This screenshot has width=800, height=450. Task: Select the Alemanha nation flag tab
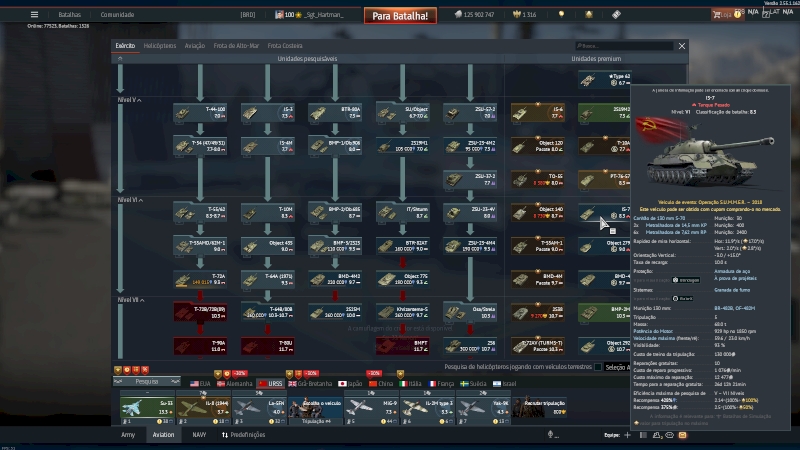(234, 384)
